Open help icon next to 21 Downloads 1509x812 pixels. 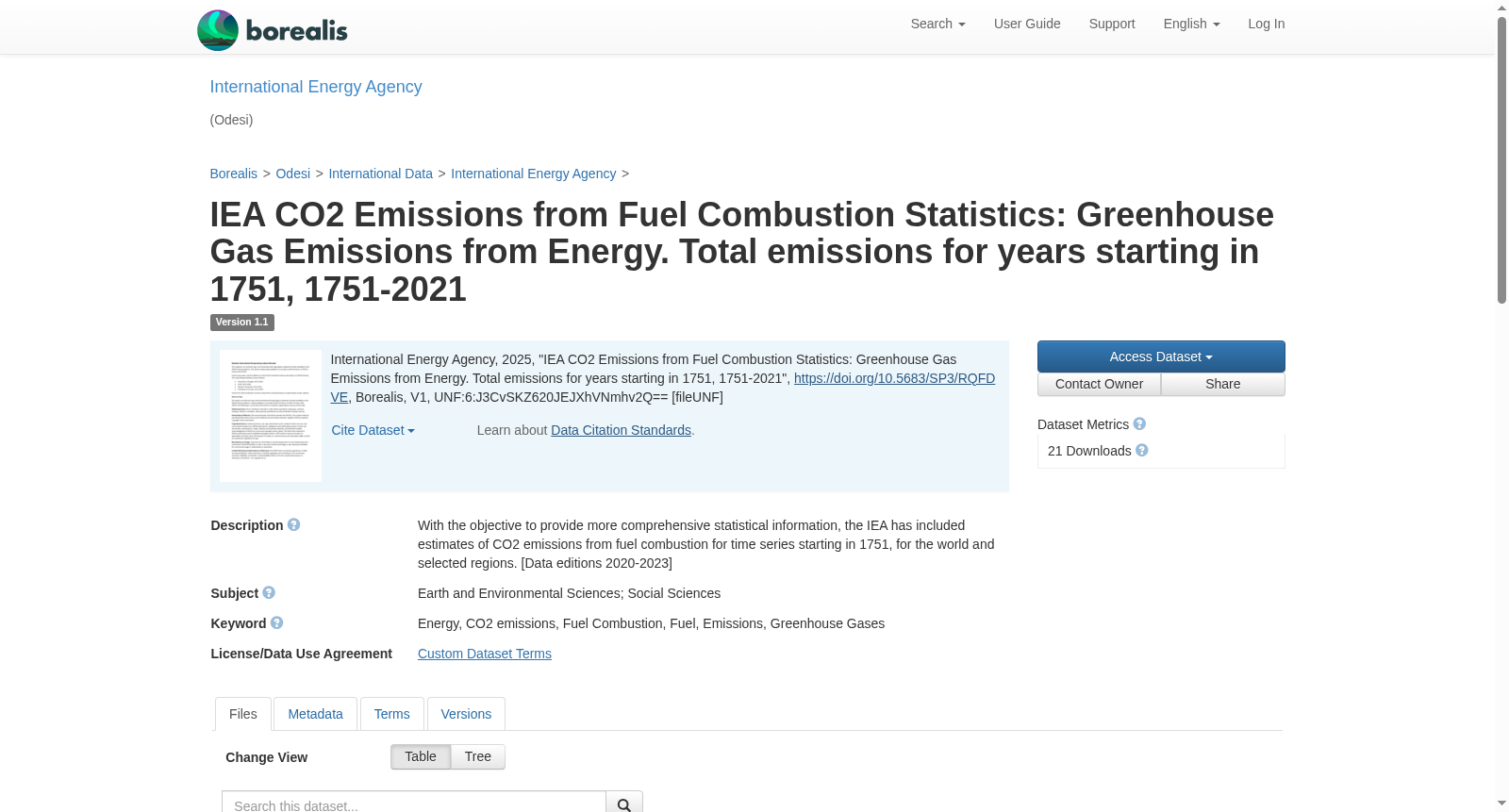(1142, 451)
